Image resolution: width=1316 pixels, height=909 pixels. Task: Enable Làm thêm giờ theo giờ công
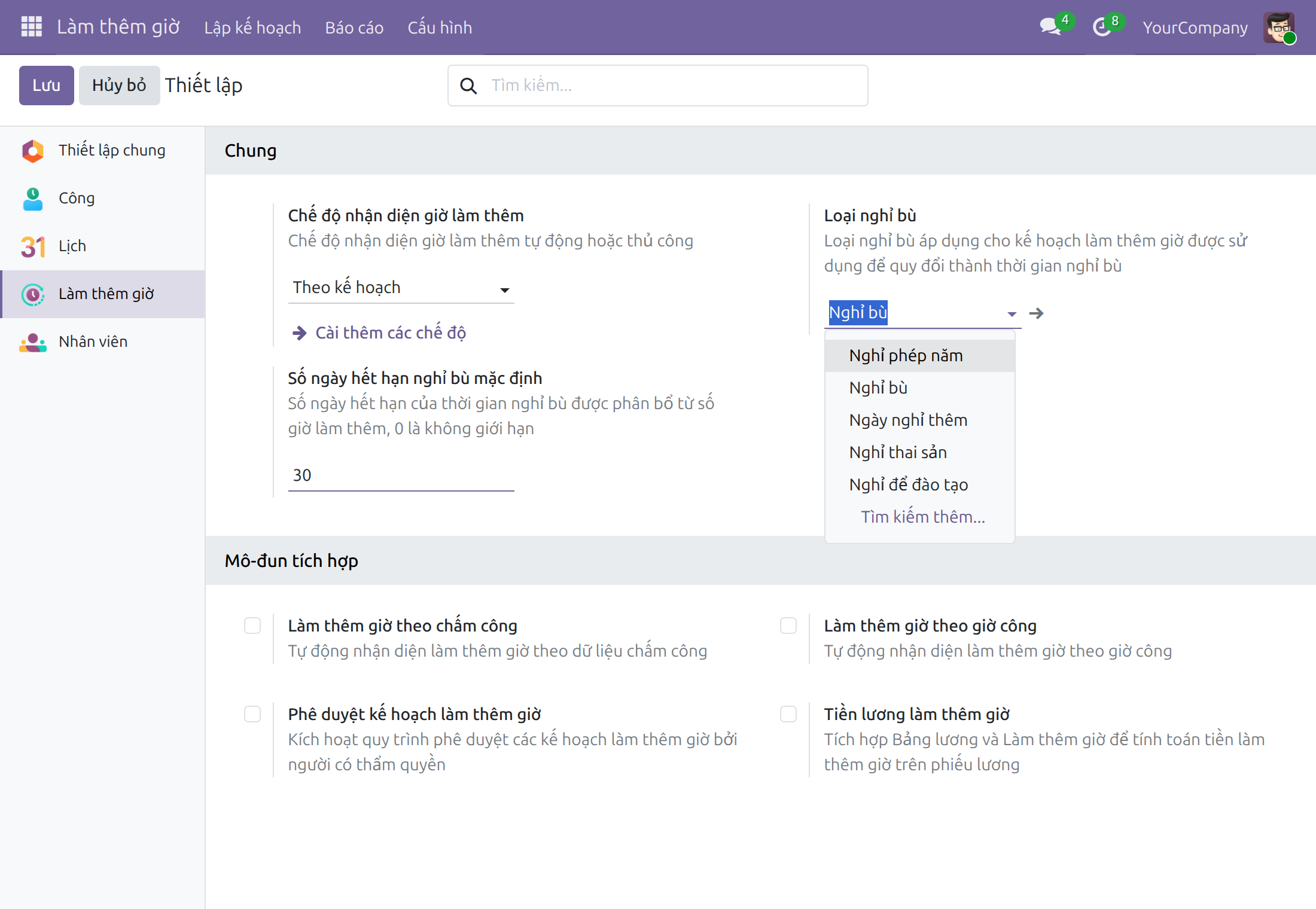[x=788, y=626]
